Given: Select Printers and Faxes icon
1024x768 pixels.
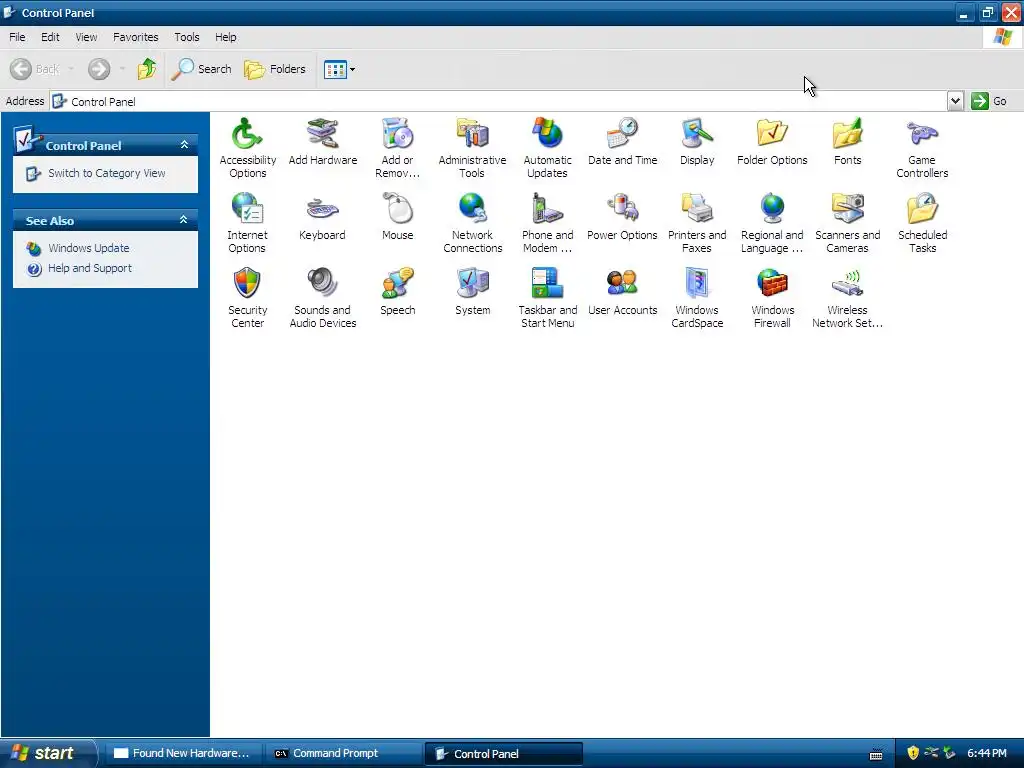Looking at the screenshot, I should tap(697, 209).
